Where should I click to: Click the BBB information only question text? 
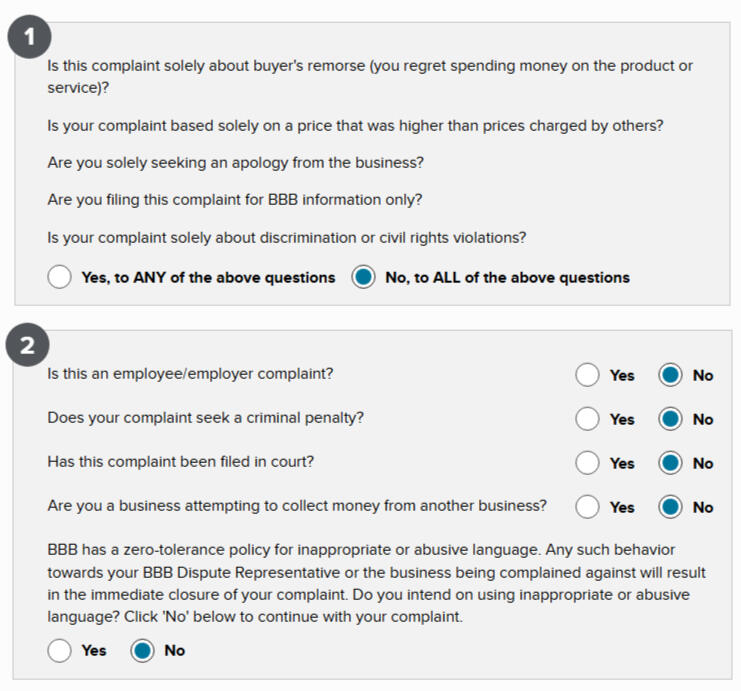234,199
